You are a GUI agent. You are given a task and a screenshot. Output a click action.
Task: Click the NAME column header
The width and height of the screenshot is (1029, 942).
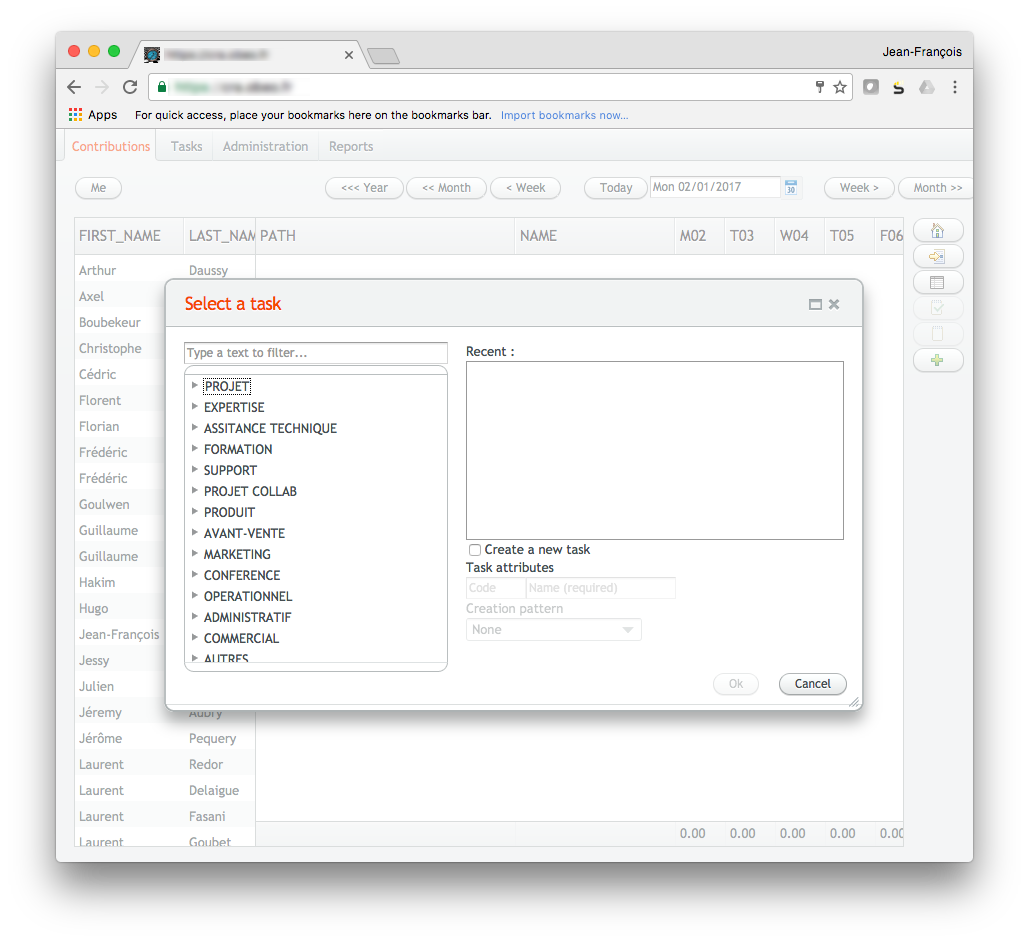click(595, 236)
